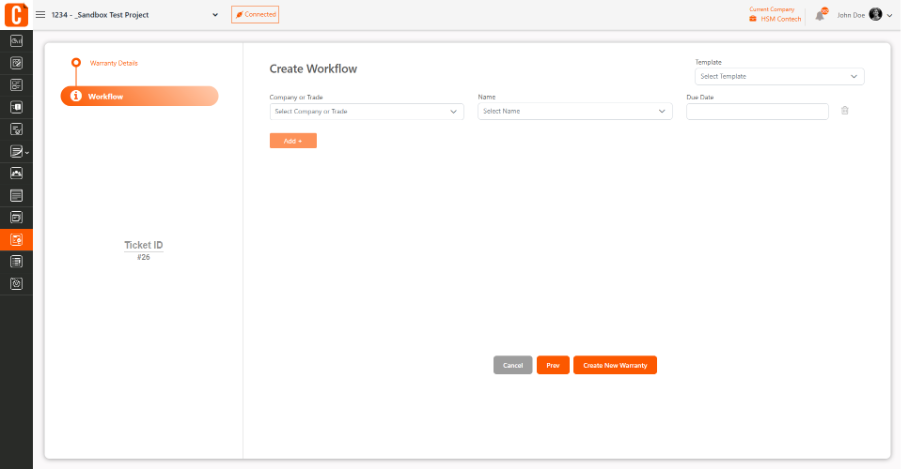Click the notification bell icon
901x469 pixels.
820,16
